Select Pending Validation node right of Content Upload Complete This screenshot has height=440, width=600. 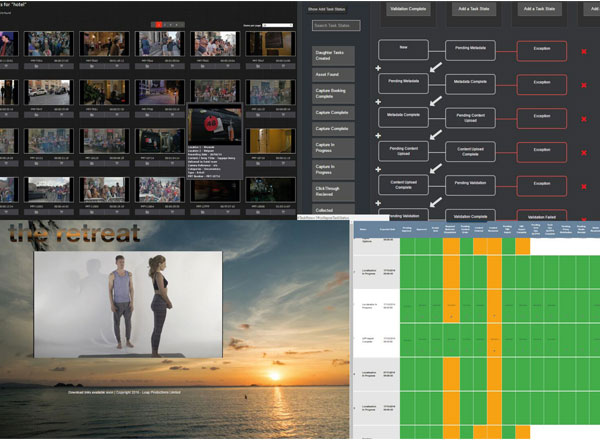[470, 186]
